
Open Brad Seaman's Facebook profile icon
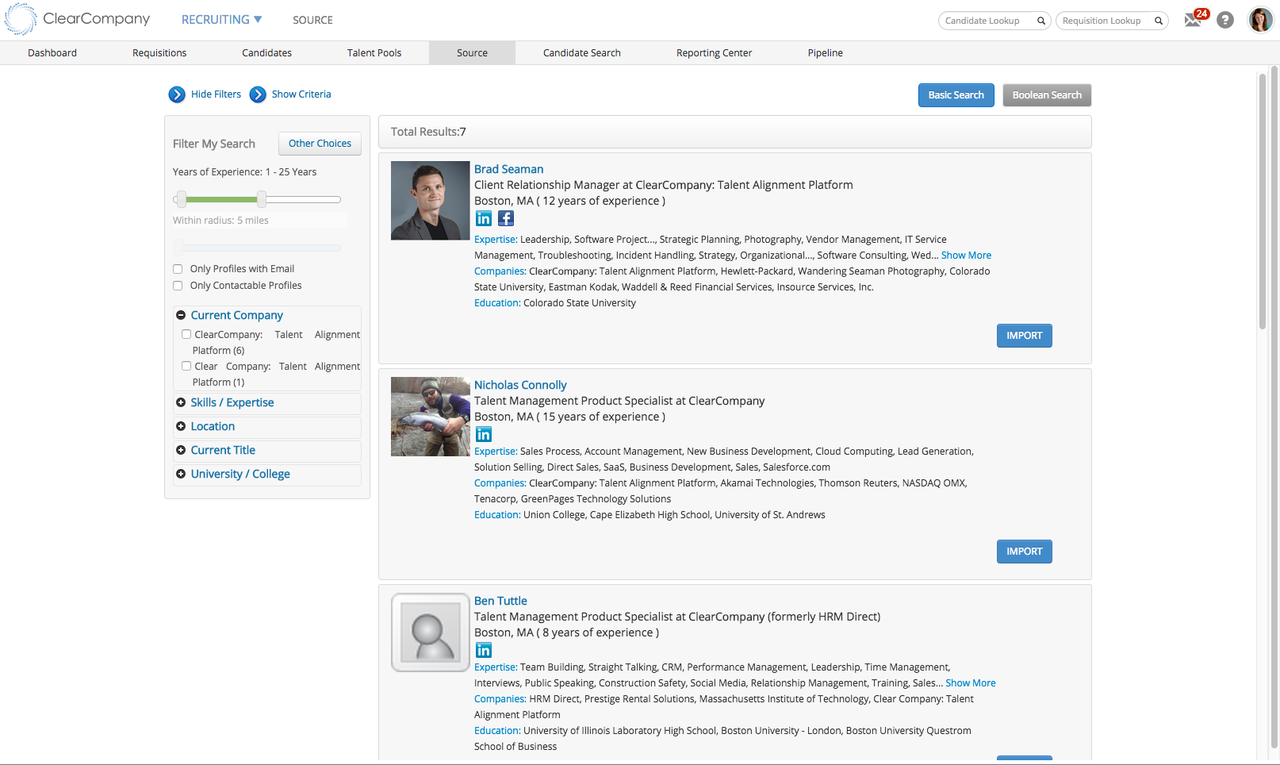click(505, 217)
